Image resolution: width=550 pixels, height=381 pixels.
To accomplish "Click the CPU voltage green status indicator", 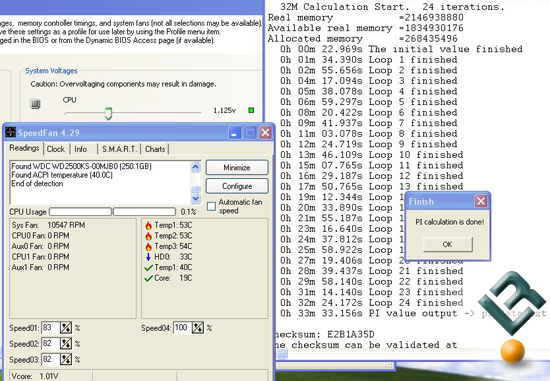I will [251, 110].
